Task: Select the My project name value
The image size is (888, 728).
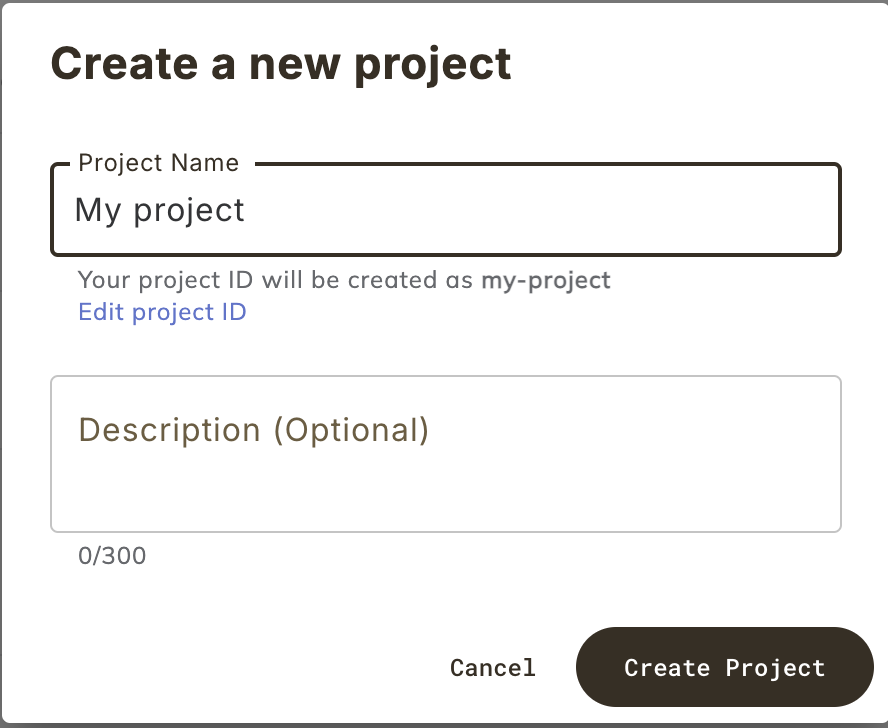Action: click(160, 209)
